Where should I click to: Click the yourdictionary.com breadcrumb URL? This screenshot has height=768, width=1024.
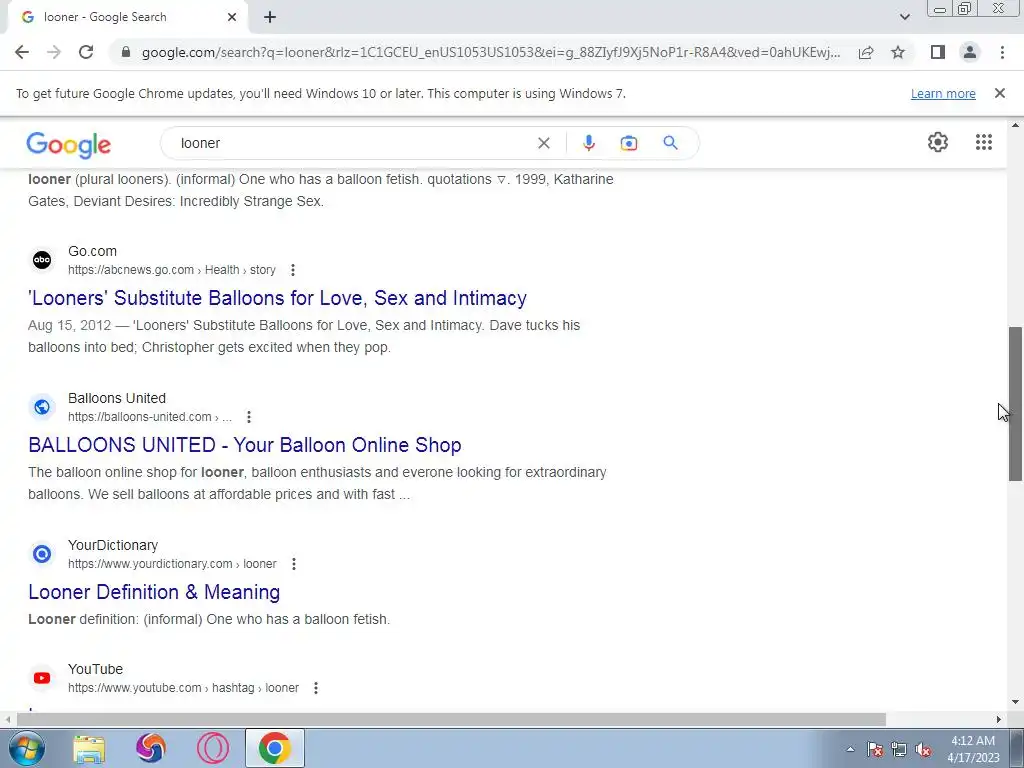click(x=172, y=564)
